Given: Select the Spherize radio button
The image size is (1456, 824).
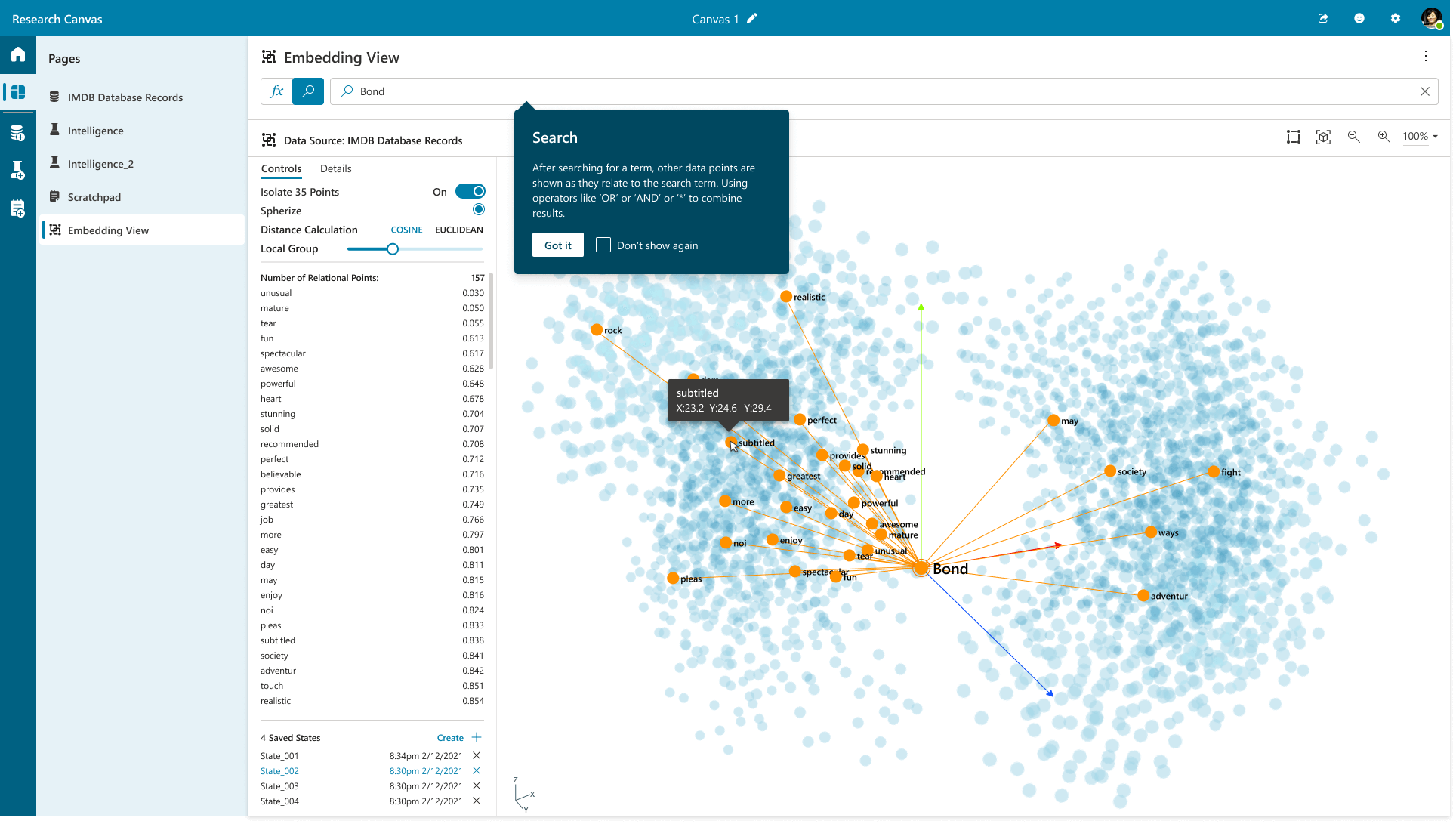Looking at the screenshot, I should 479,210.
